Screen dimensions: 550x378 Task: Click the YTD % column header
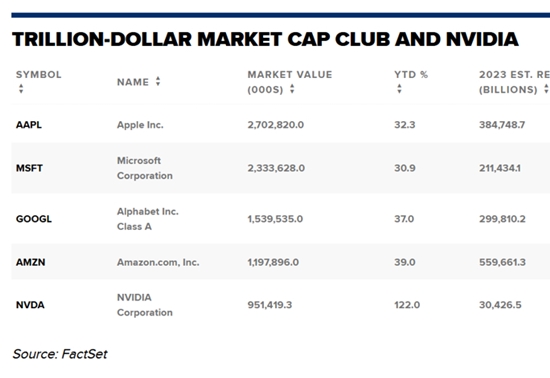411,75
